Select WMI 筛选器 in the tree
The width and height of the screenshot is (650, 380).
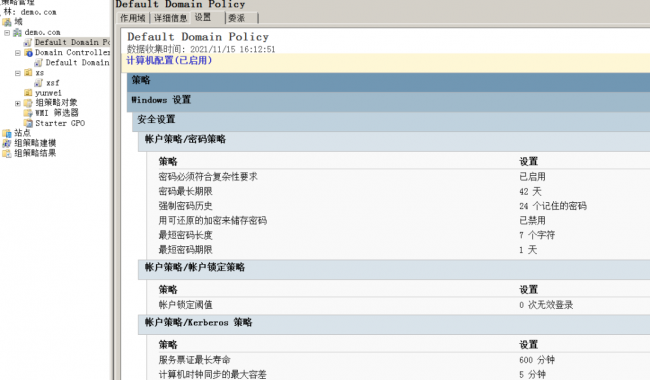point(57,113)
